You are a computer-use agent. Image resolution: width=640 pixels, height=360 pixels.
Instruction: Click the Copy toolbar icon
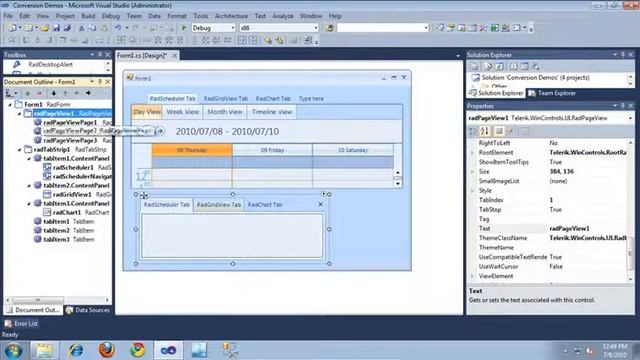pyautogui.click(x=92, y=28)
